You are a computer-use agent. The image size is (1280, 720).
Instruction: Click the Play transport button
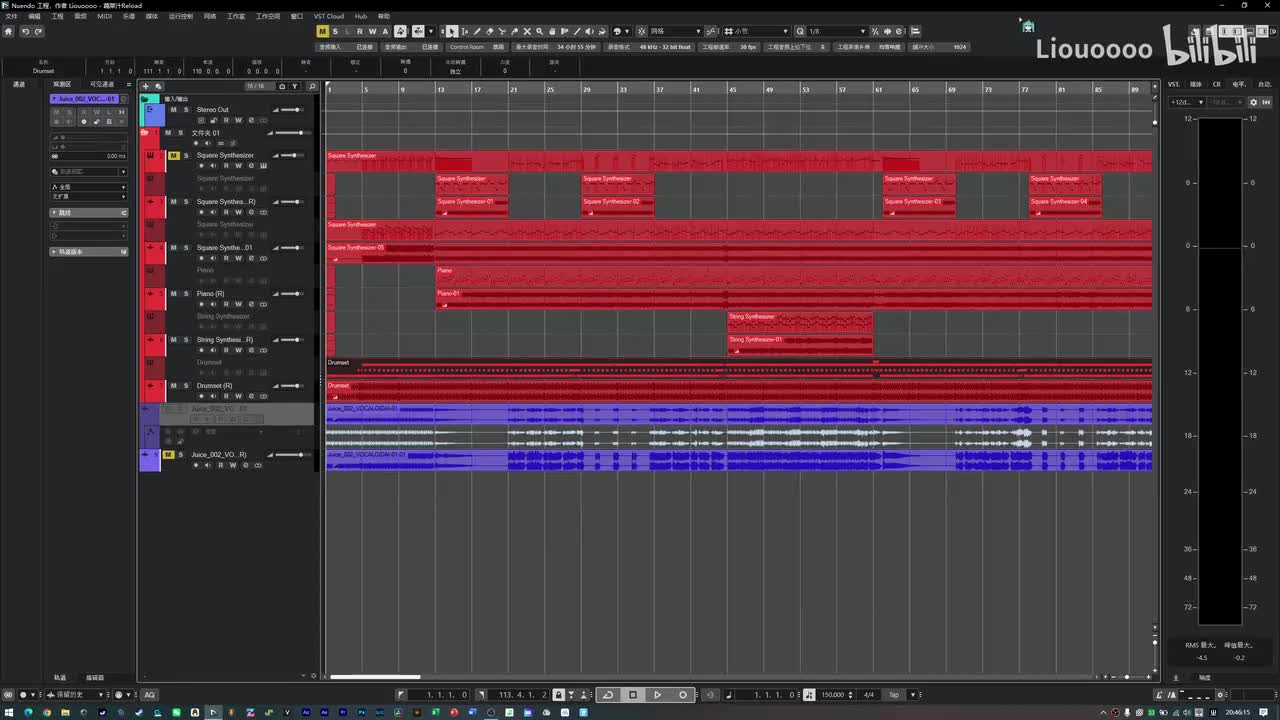(657, 694)
